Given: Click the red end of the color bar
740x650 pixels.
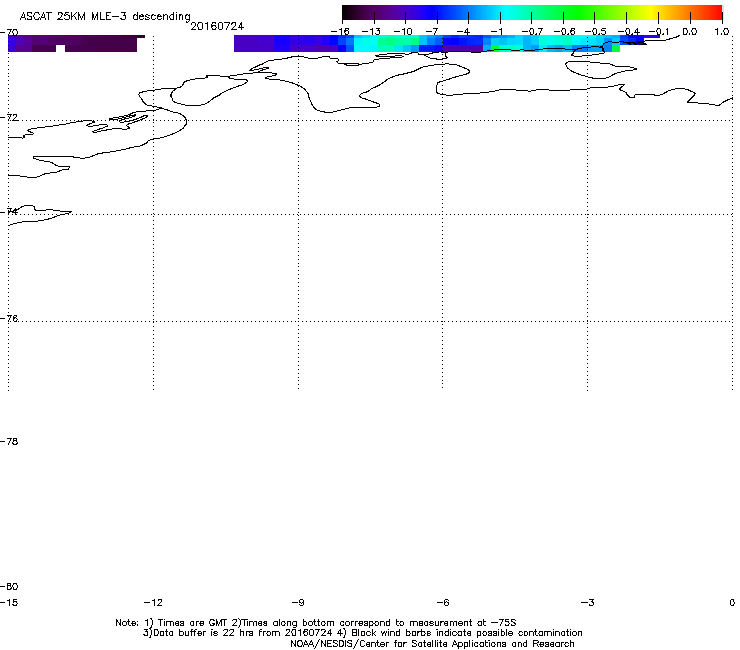Looking at the screenshot, I should pyautogui.click(x=713, y=12).
